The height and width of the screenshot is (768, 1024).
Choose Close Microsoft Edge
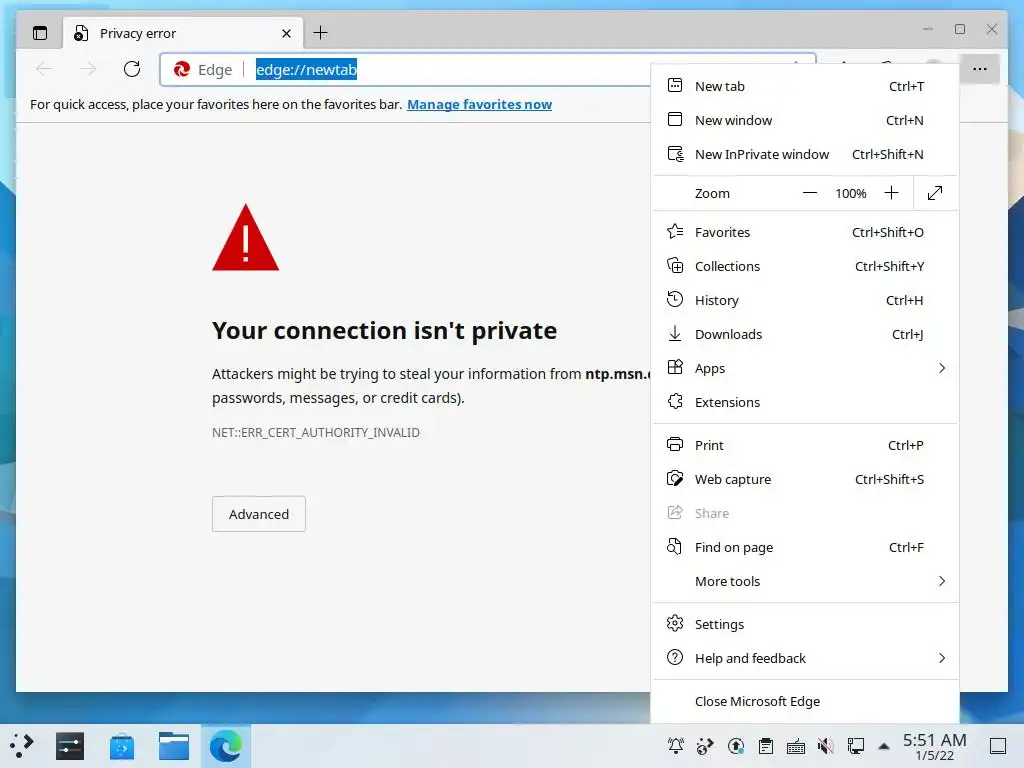click(x=805, y=701)
